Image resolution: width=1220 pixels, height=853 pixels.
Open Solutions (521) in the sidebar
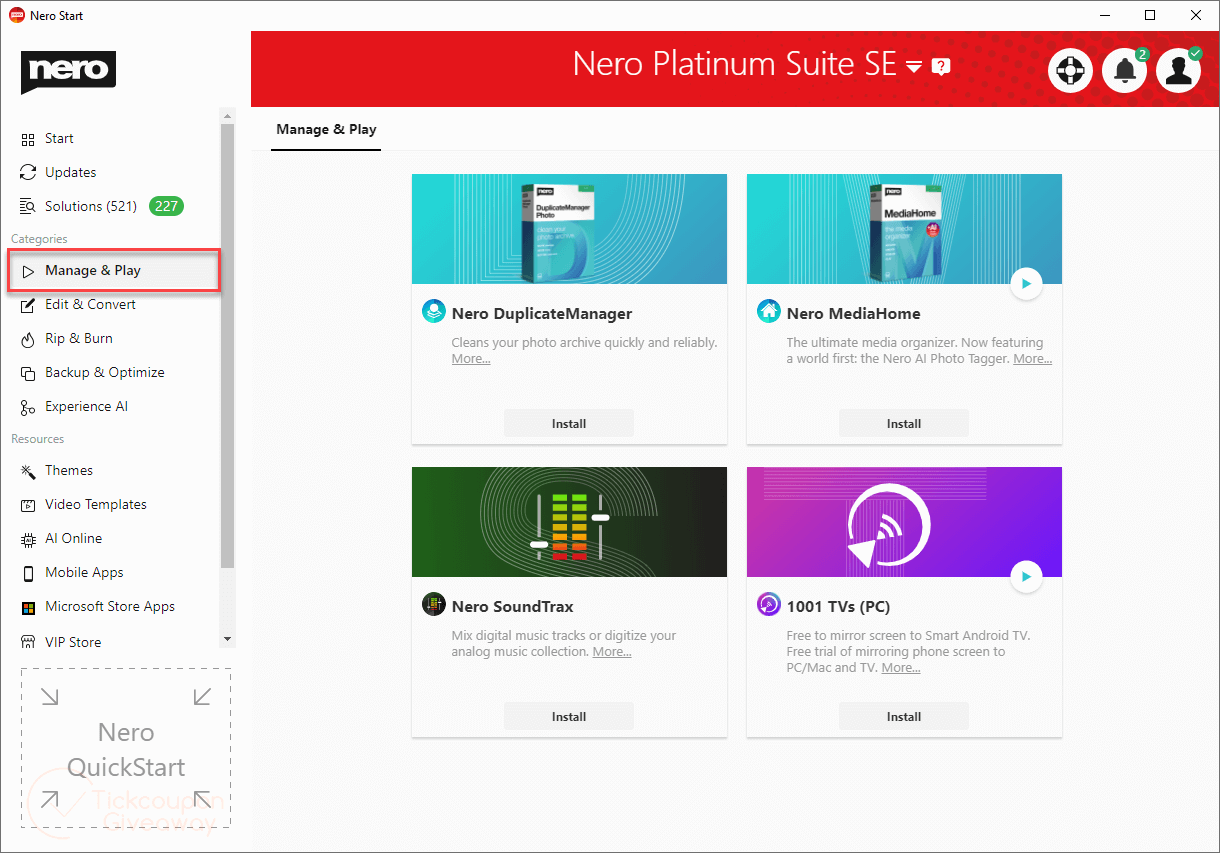90,206
